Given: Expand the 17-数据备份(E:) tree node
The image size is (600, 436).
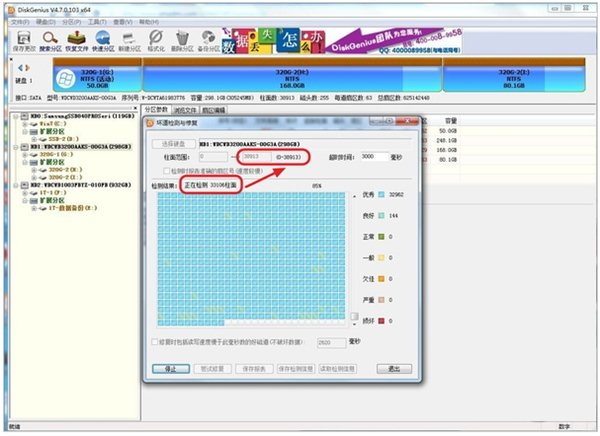Looking at the screenshot, I should point(34,208).
